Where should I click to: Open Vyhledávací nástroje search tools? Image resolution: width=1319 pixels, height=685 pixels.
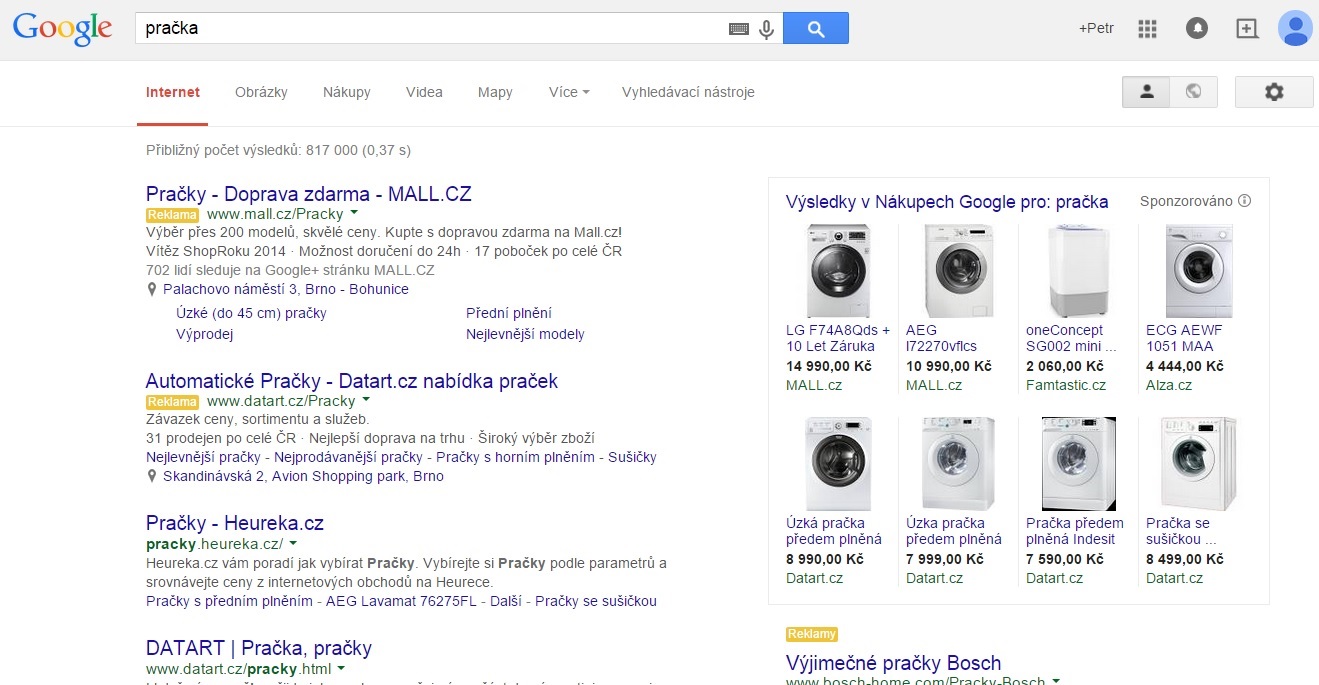688,92
